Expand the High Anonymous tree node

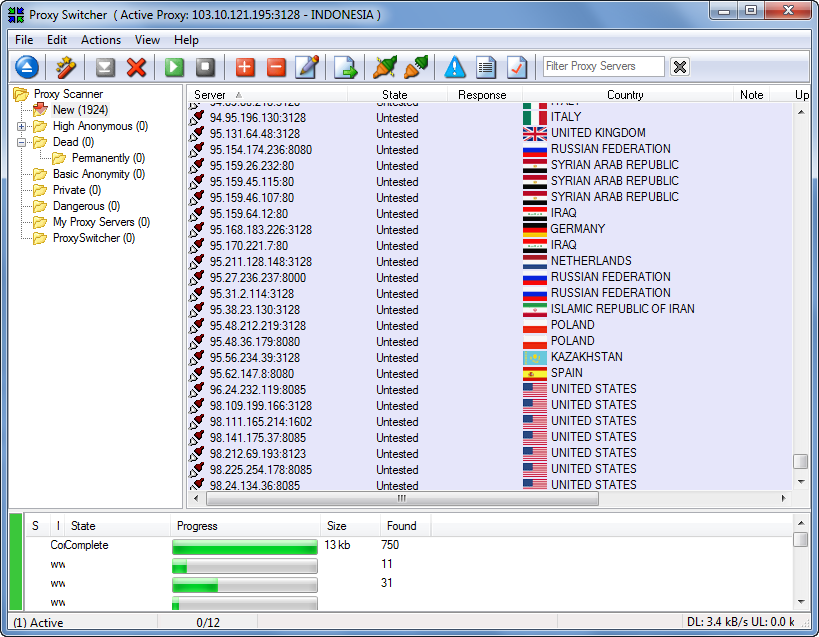21,126
